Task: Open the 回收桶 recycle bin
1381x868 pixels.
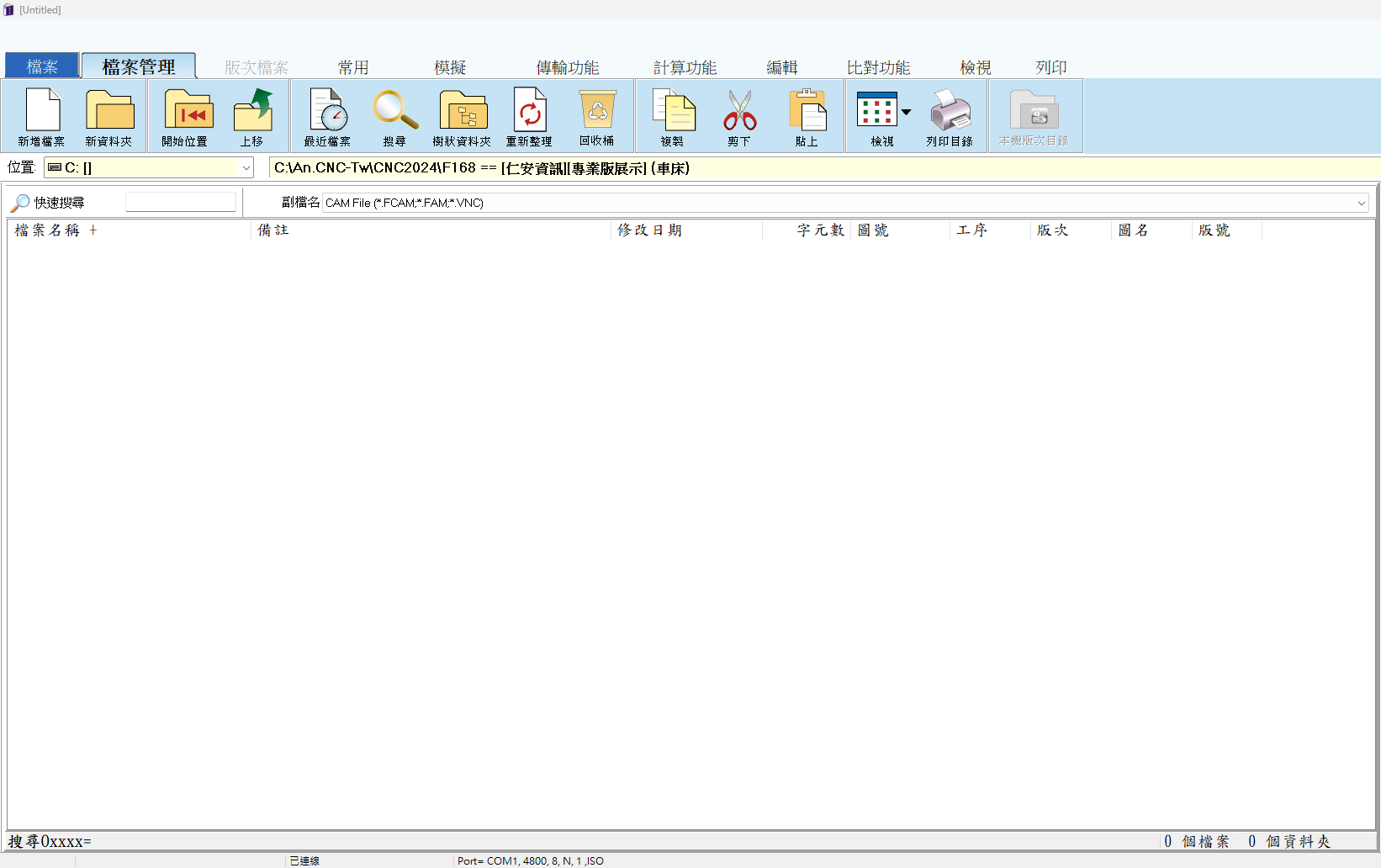Action: 597,116
